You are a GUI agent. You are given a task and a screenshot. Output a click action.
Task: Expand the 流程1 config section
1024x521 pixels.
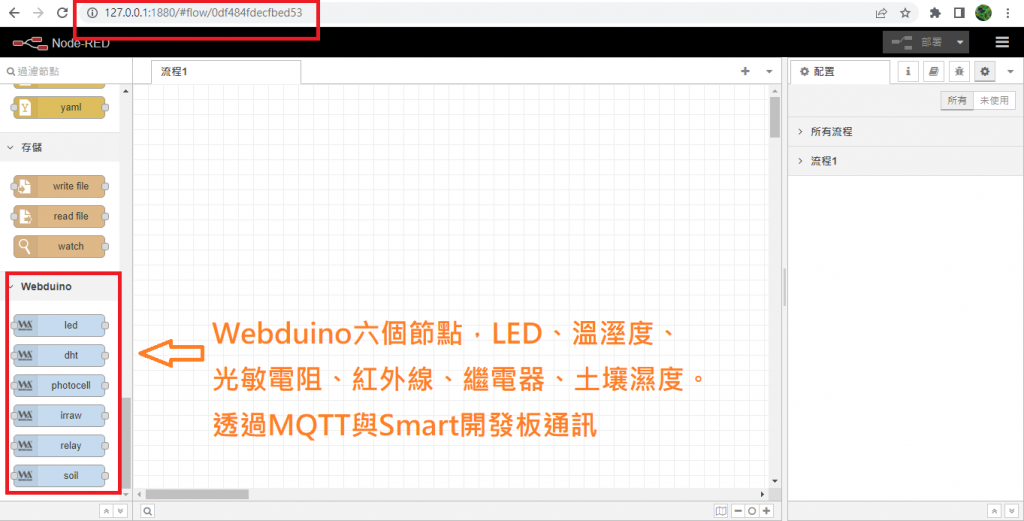click(x=906, y=161)
